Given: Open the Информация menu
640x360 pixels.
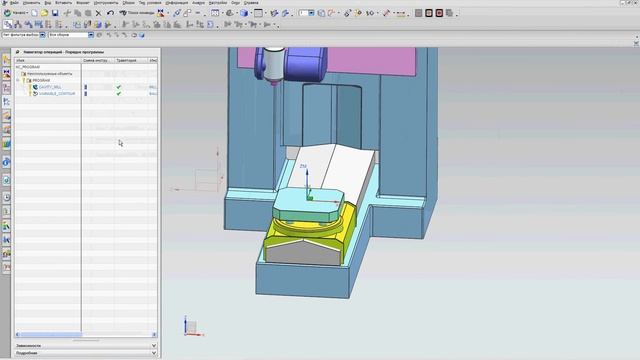Looking at the screenshot, I should click(x=177, y=3).
